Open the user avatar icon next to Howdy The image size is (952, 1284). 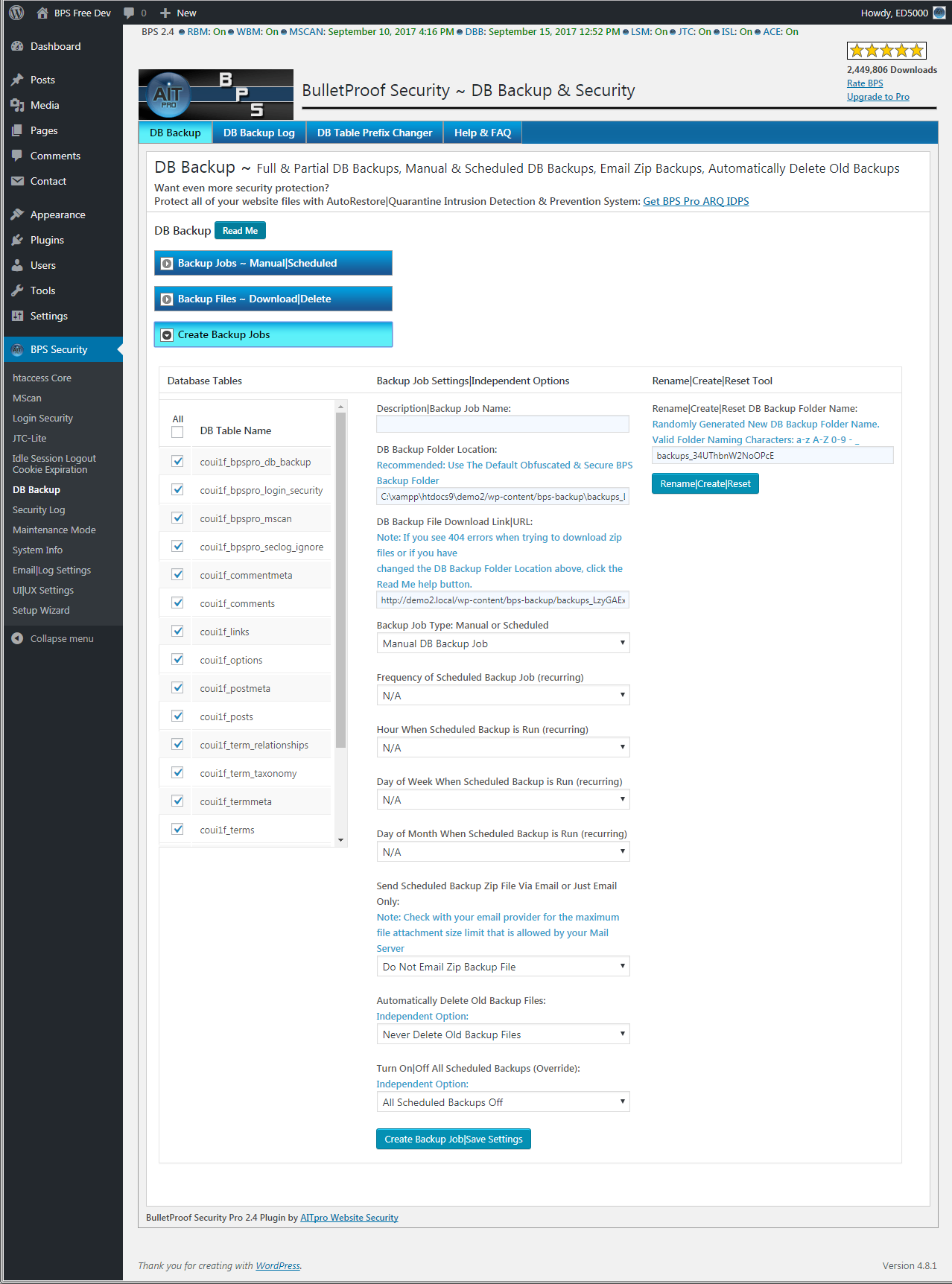coord(939,13)
